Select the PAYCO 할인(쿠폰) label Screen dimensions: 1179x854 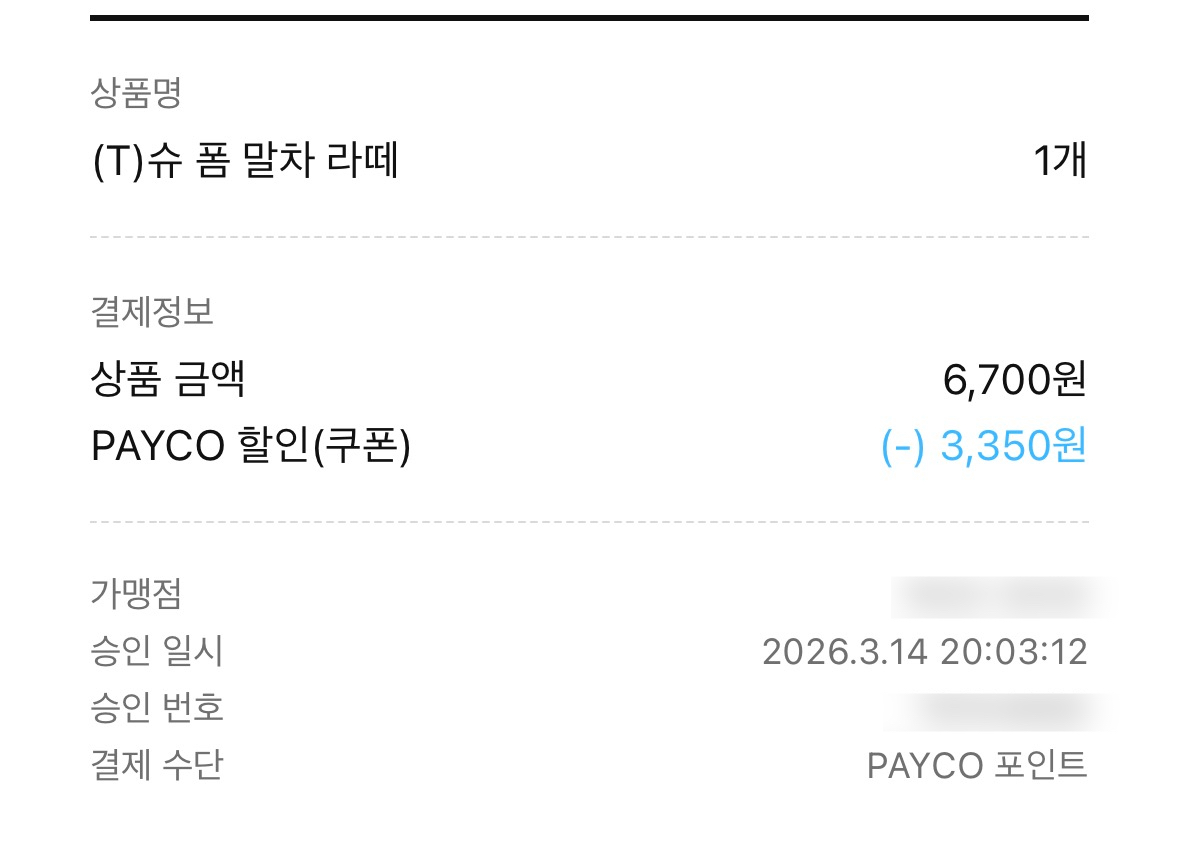[250, 446]
